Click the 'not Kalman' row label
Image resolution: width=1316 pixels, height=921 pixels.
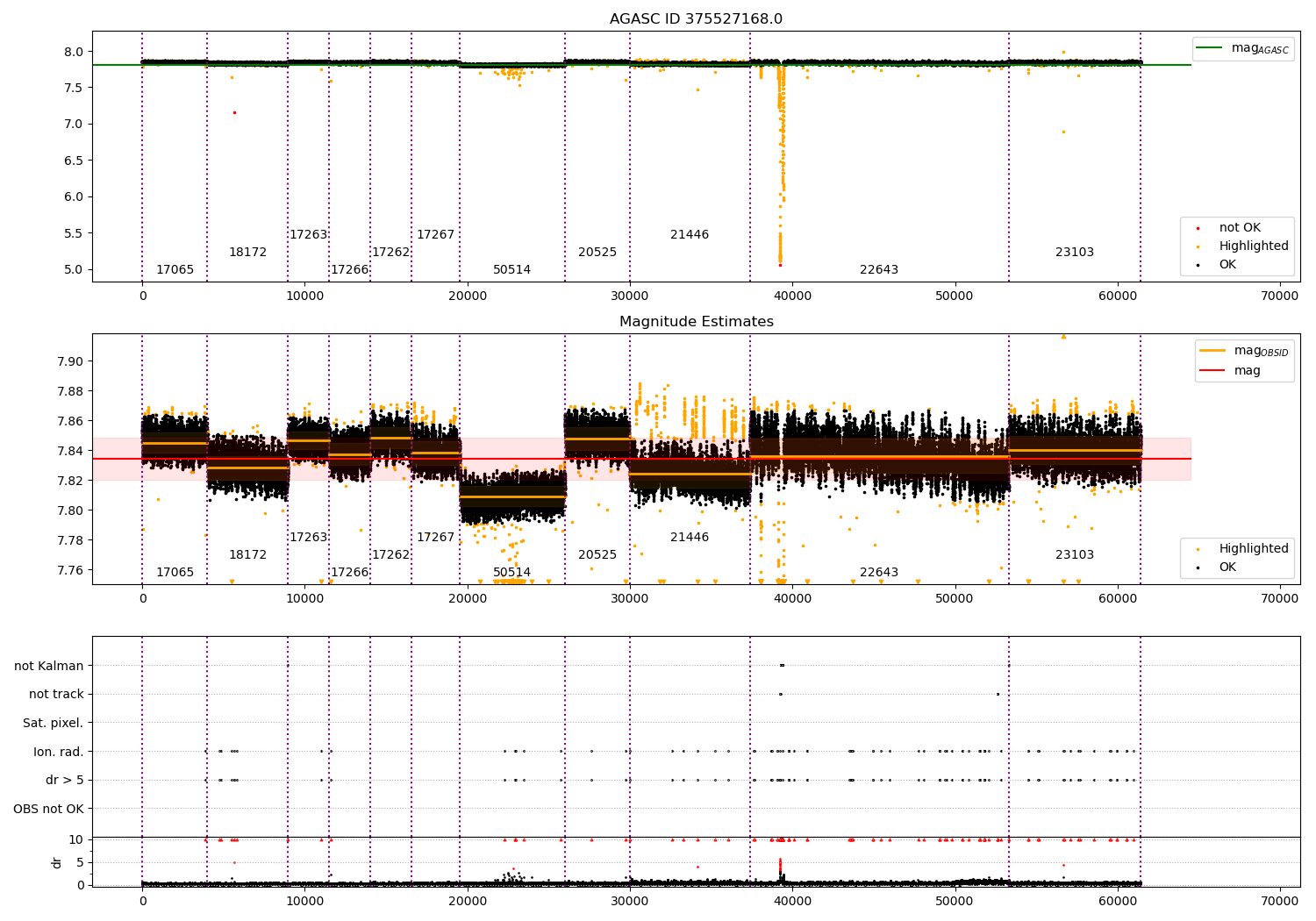click(49, 666)
